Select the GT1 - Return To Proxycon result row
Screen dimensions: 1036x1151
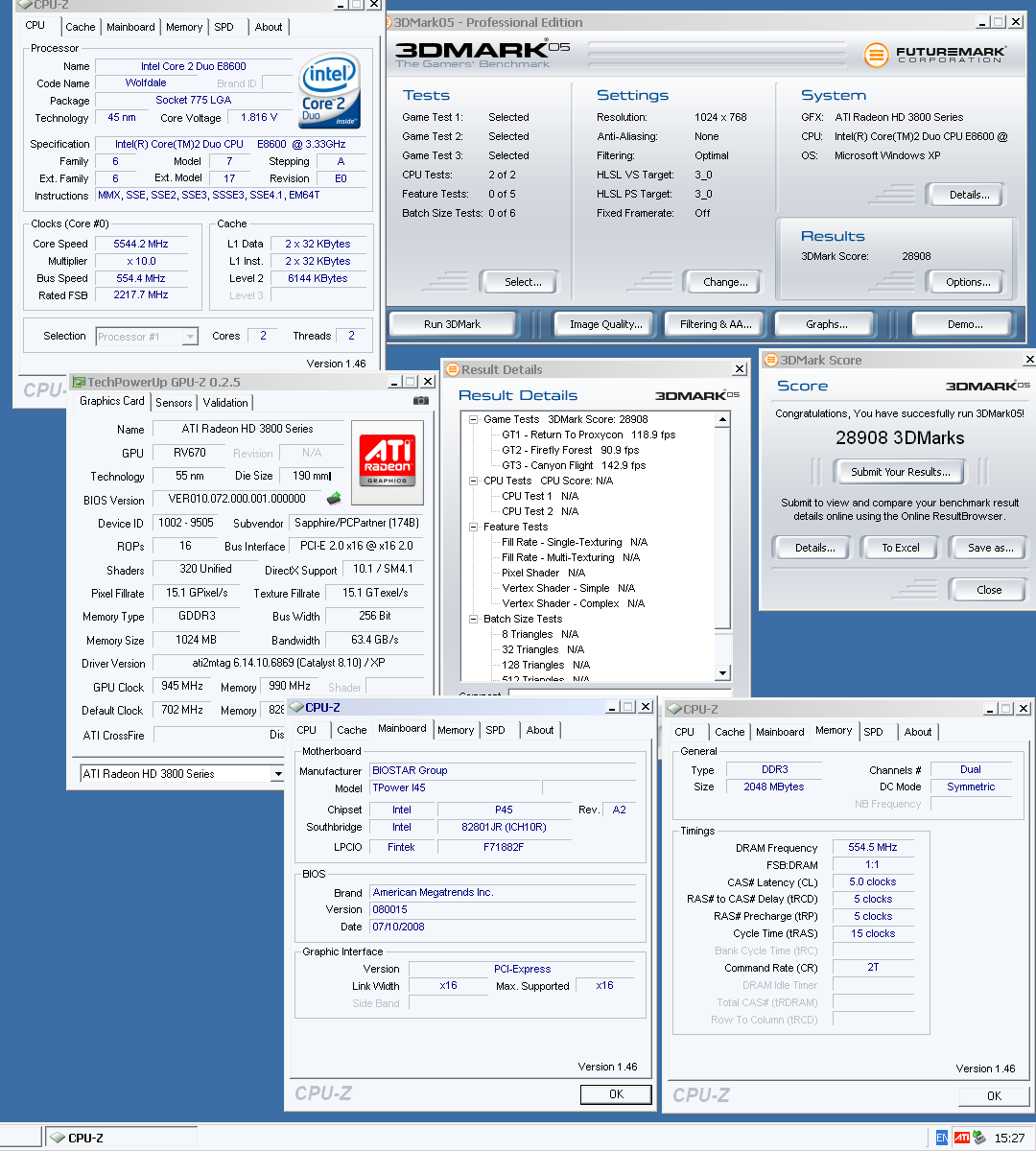589,435
